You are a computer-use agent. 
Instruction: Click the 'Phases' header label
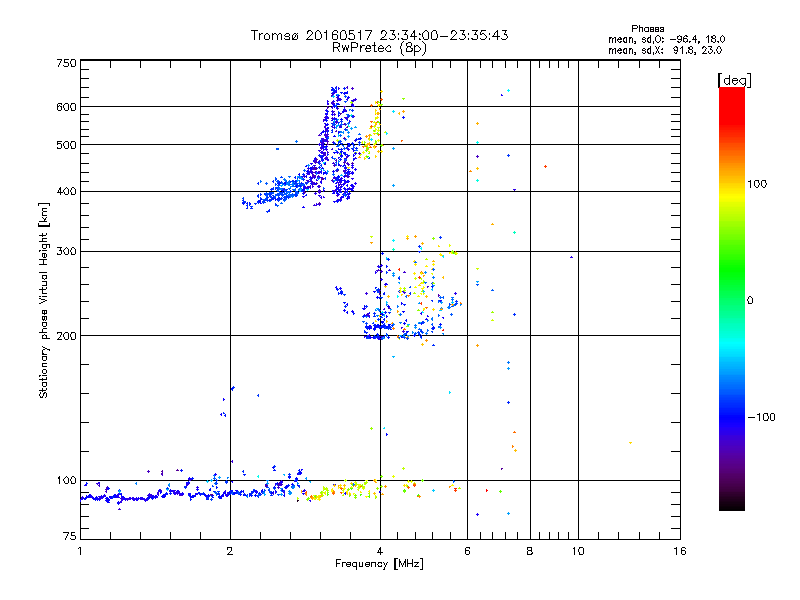click(x=647, y=29)
